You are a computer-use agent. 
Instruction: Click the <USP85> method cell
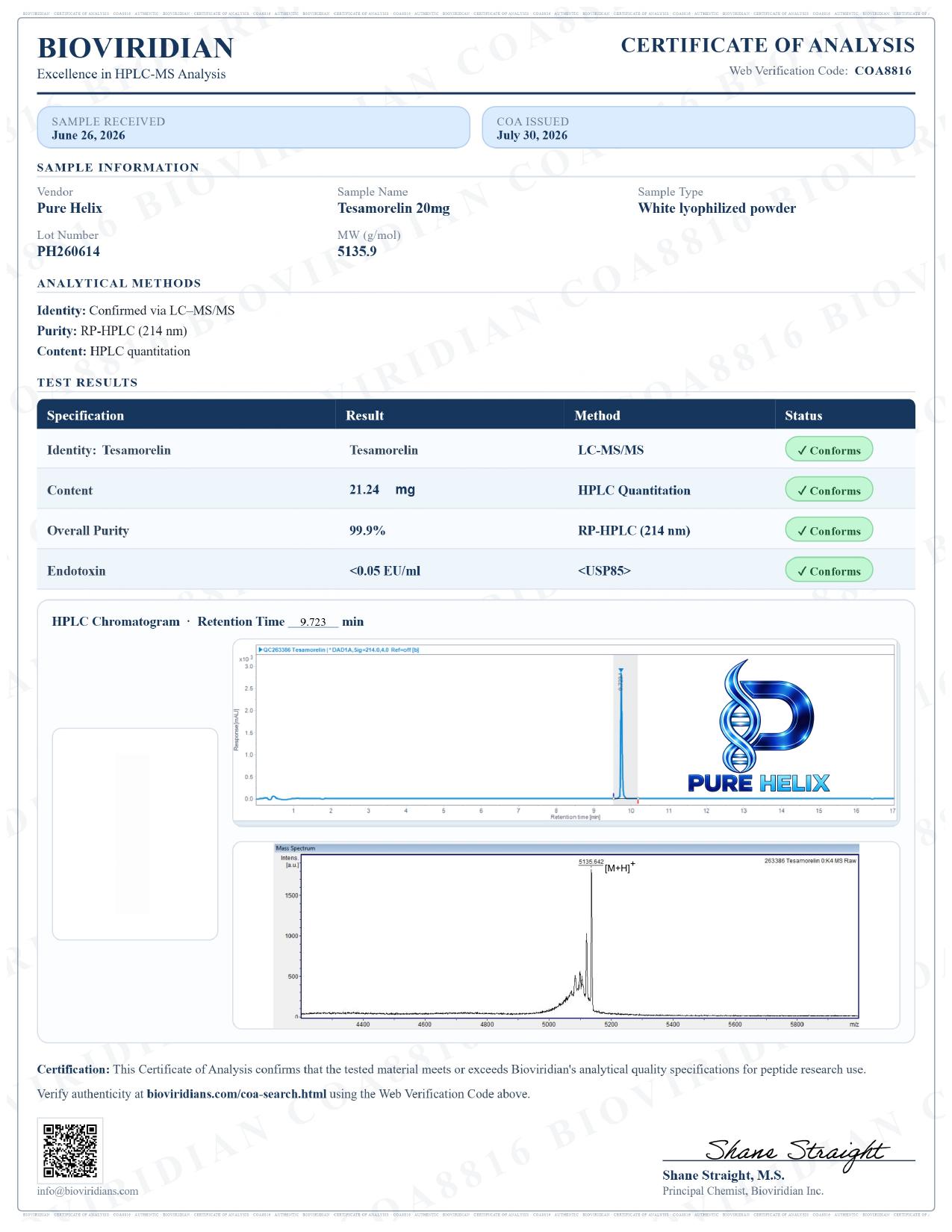click(604, 571)
